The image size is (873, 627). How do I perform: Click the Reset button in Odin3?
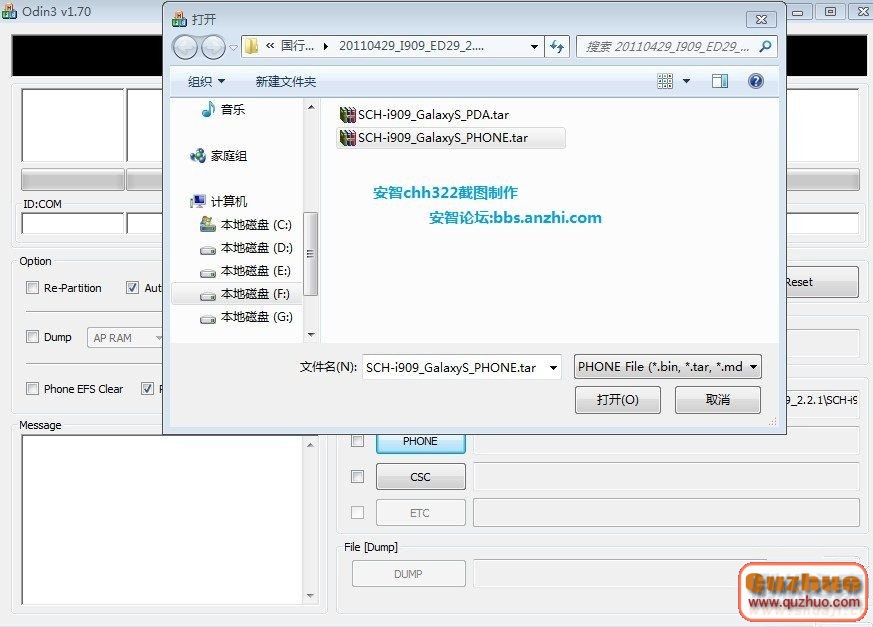click(822, 282)
